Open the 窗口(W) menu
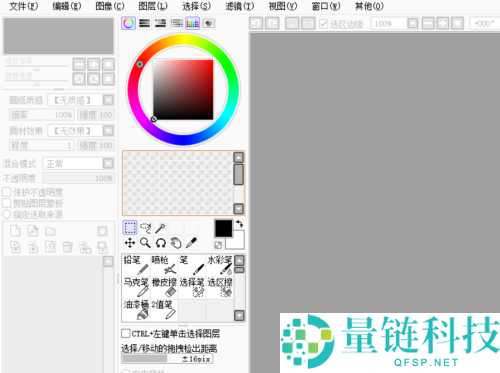 pos(326,6)
